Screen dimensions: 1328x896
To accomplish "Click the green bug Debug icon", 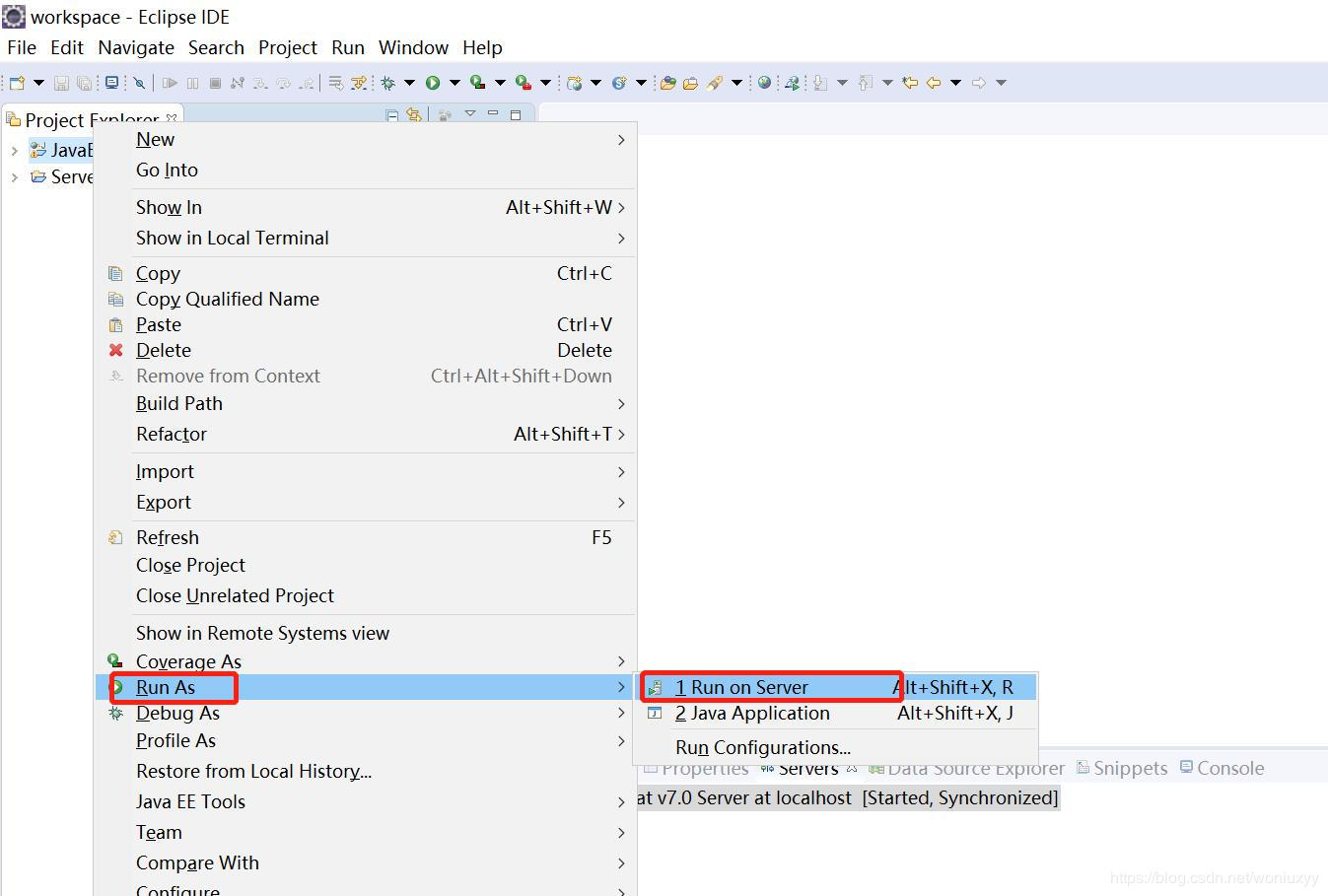I will [387, 83].
